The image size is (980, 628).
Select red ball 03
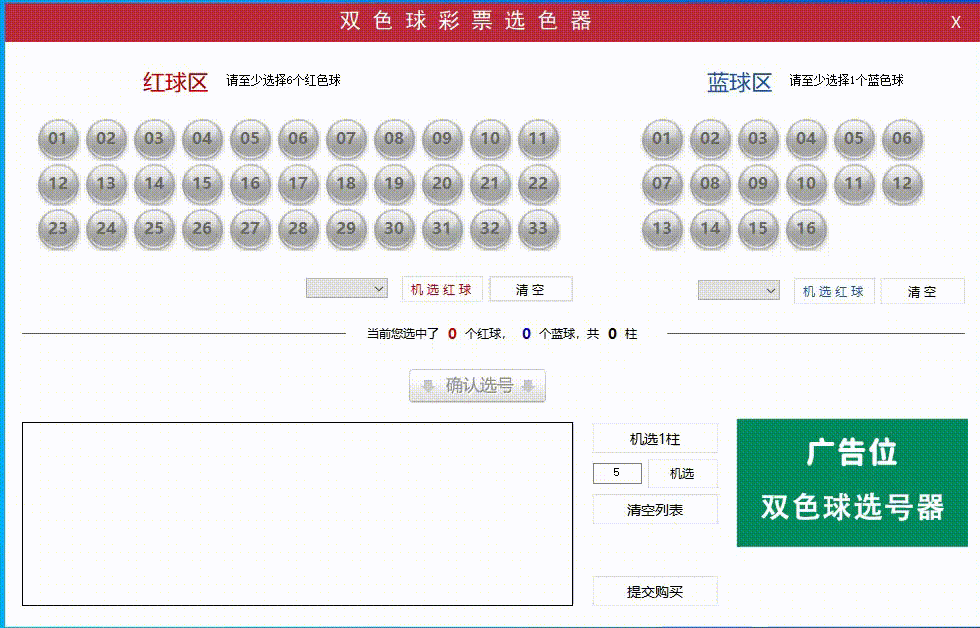point(154,139)
